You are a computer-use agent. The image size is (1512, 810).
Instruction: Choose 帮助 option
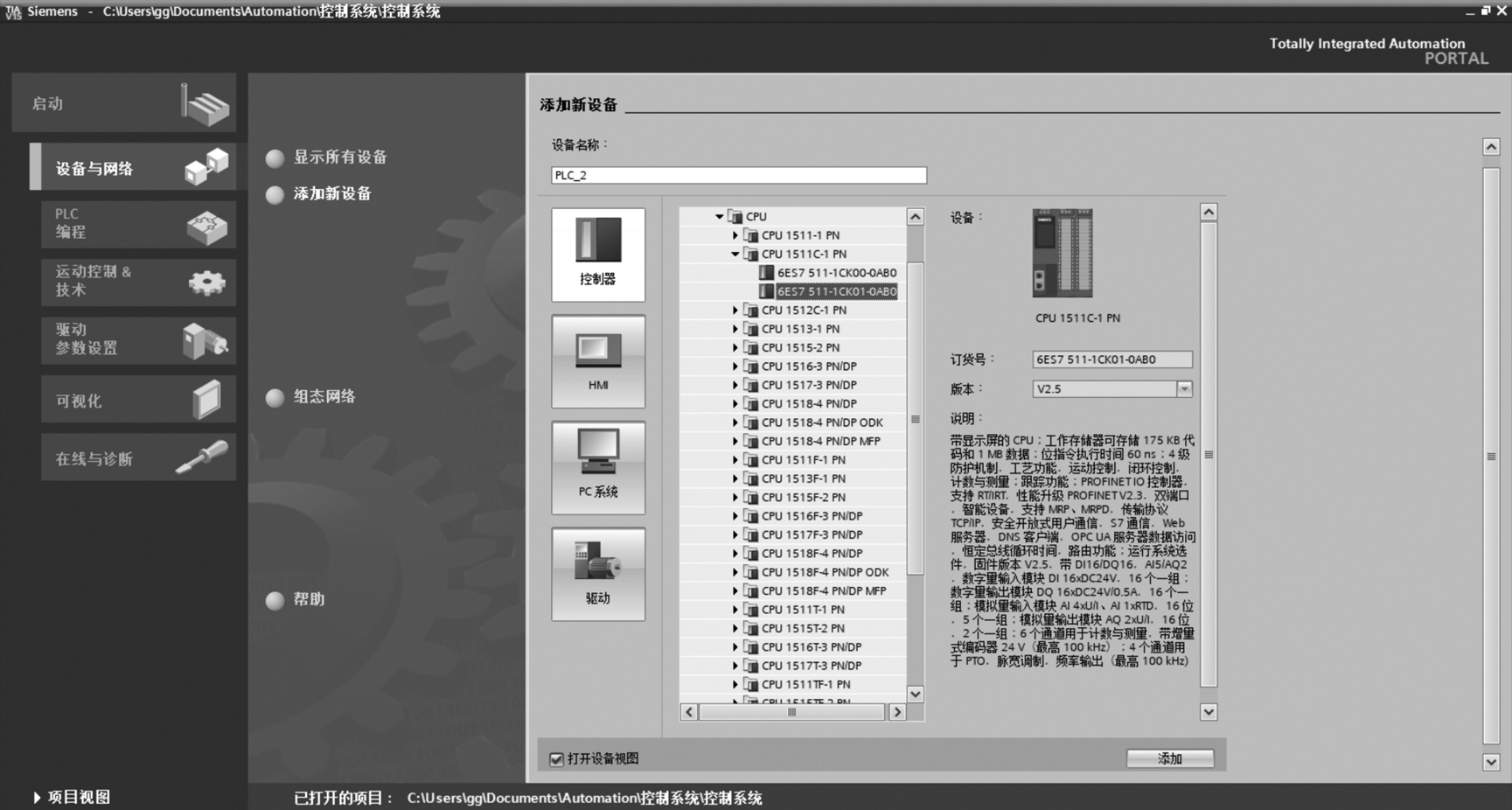[x=295, y=600]
